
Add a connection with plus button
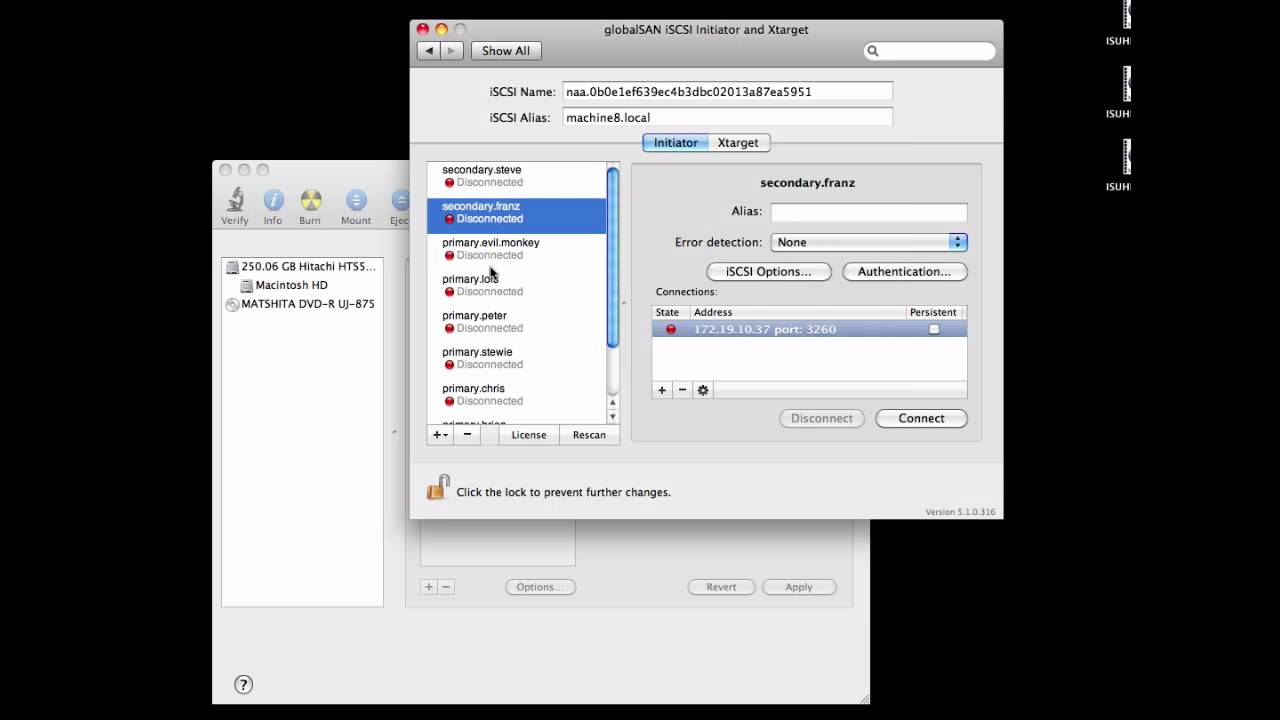pyautogui.click(x=662, y=390)
